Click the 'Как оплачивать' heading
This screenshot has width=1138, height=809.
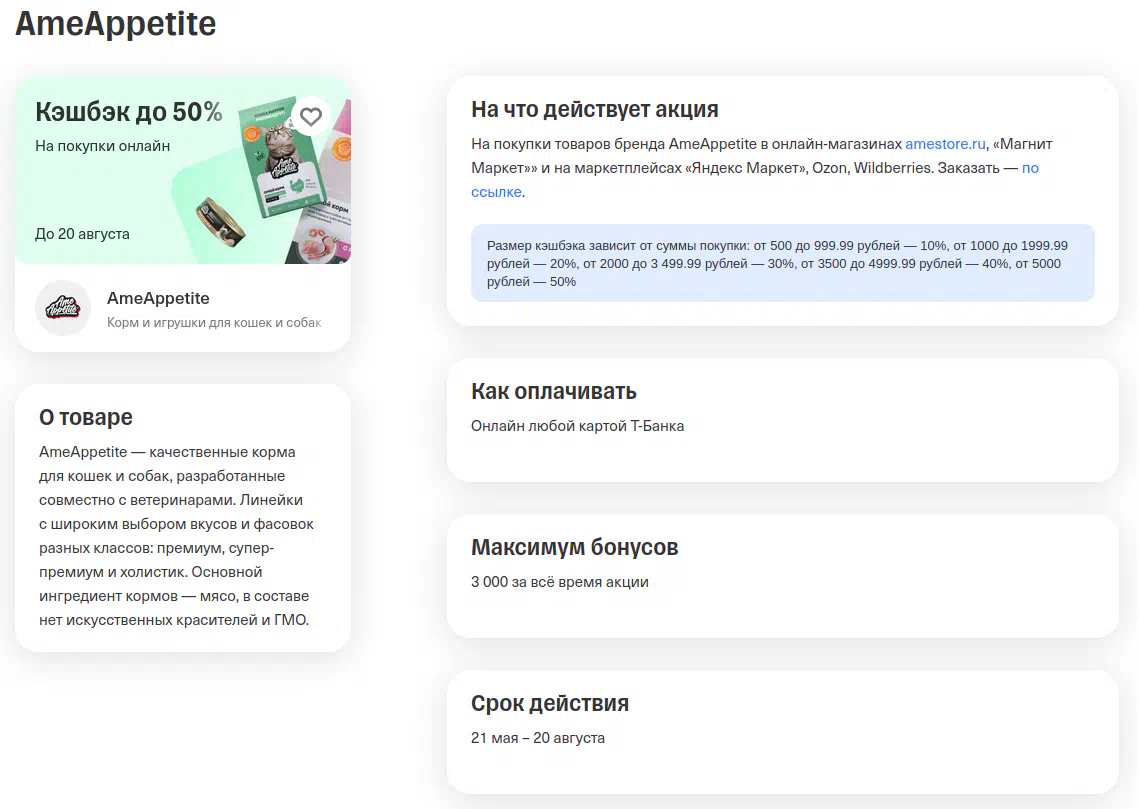click(554, 391)
